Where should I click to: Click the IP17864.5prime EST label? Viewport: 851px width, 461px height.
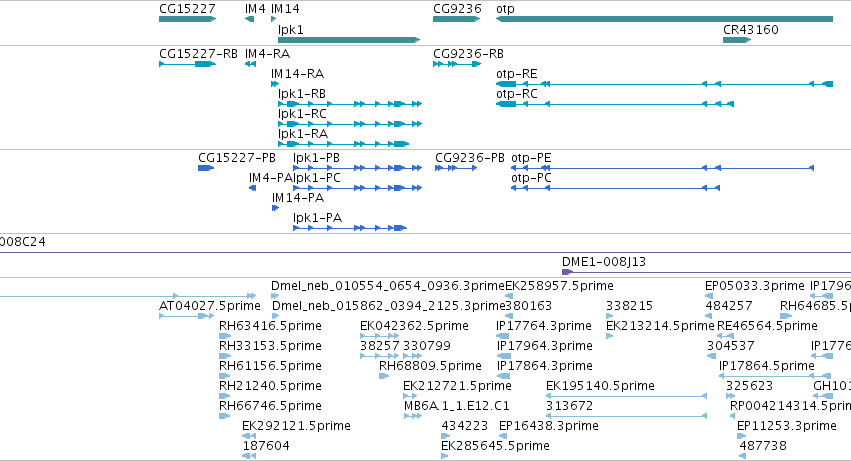(x=767, y=366)
